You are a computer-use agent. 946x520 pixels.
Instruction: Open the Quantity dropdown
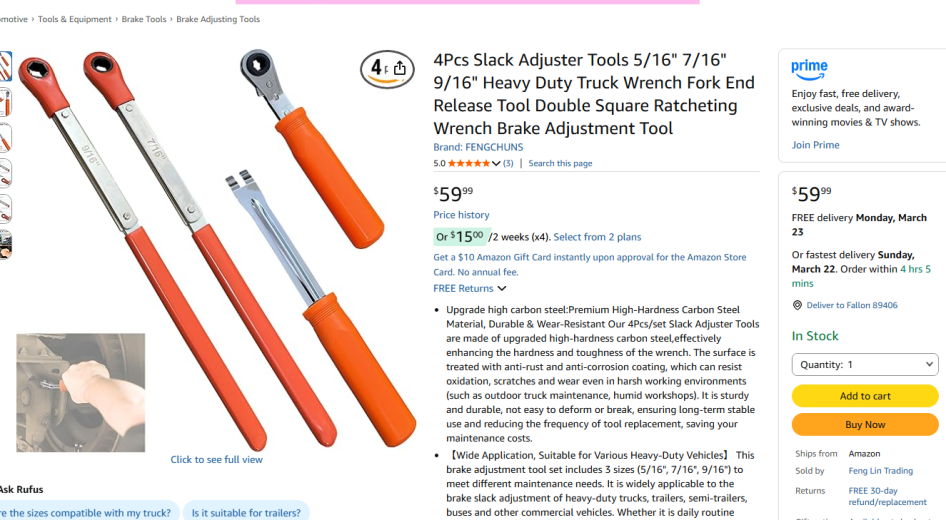pos(865,364)
